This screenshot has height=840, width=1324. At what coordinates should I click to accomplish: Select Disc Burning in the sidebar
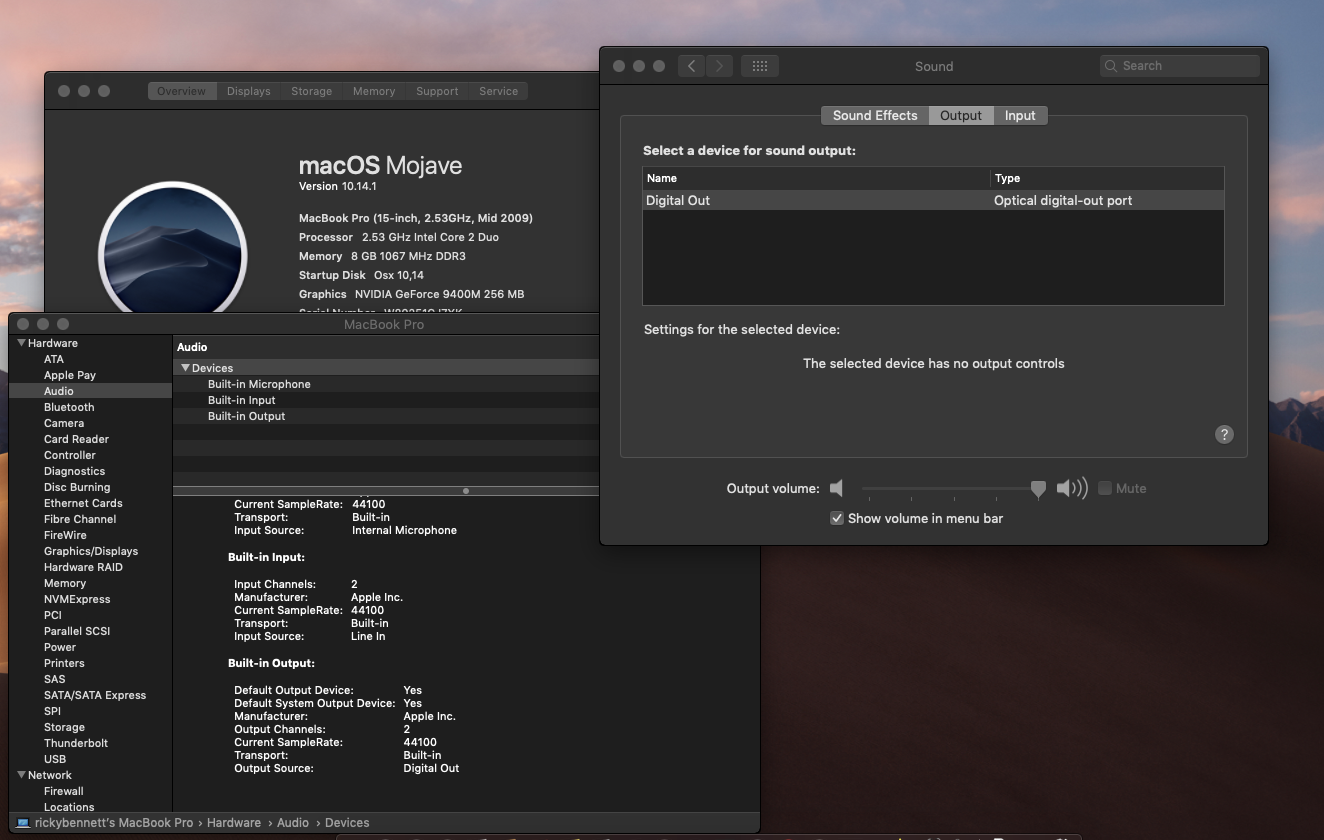[x=77, y=487]
